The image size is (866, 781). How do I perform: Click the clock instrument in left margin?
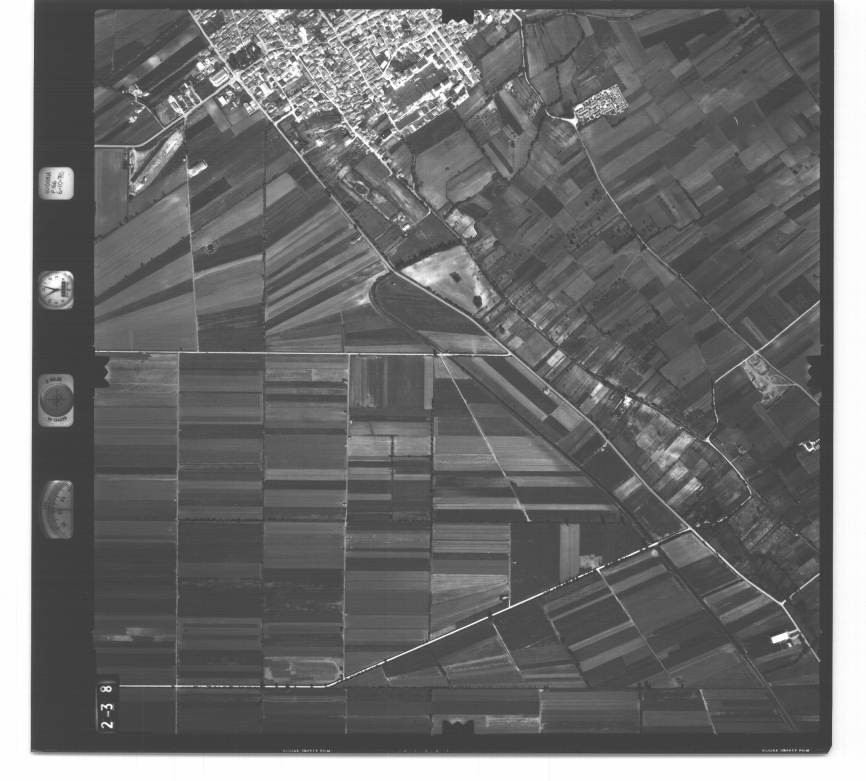[x=56, y=290]
